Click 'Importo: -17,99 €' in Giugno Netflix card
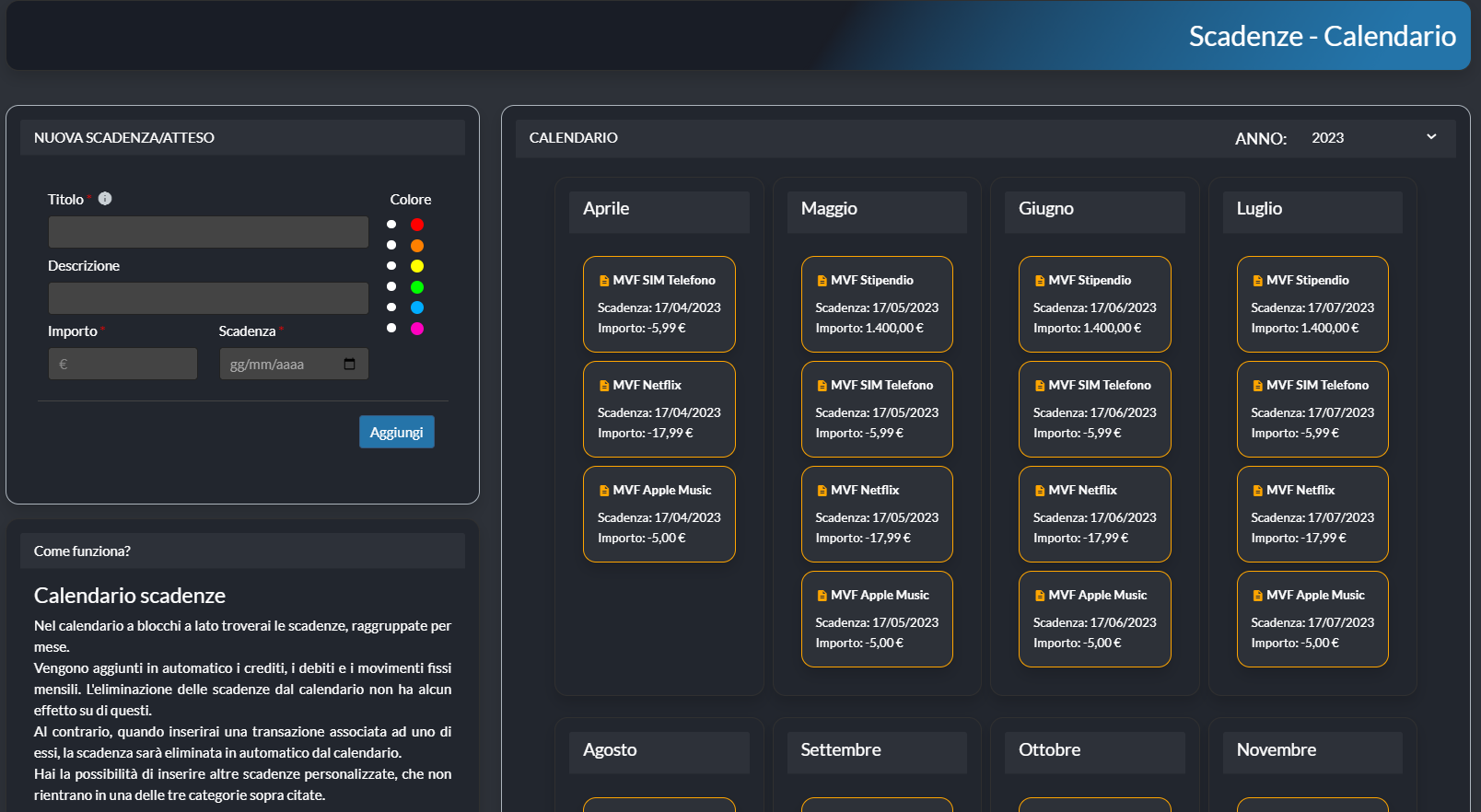 tap(1080, 538)
